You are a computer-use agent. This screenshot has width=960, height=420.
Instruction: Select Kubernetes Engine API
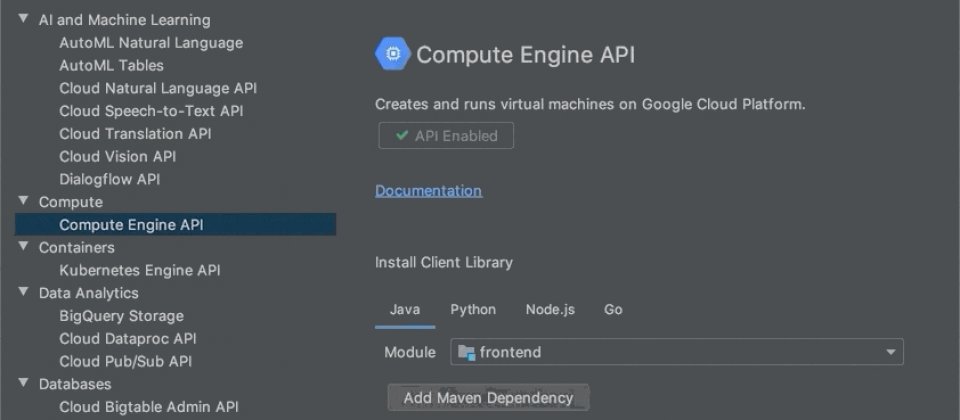(x=140, y=271)
